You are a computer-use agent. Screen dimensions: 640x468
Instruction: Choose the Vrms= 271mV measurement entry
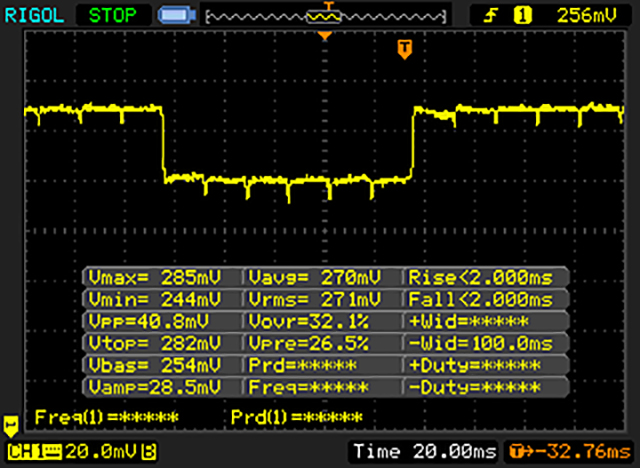[x=322, y=299]
